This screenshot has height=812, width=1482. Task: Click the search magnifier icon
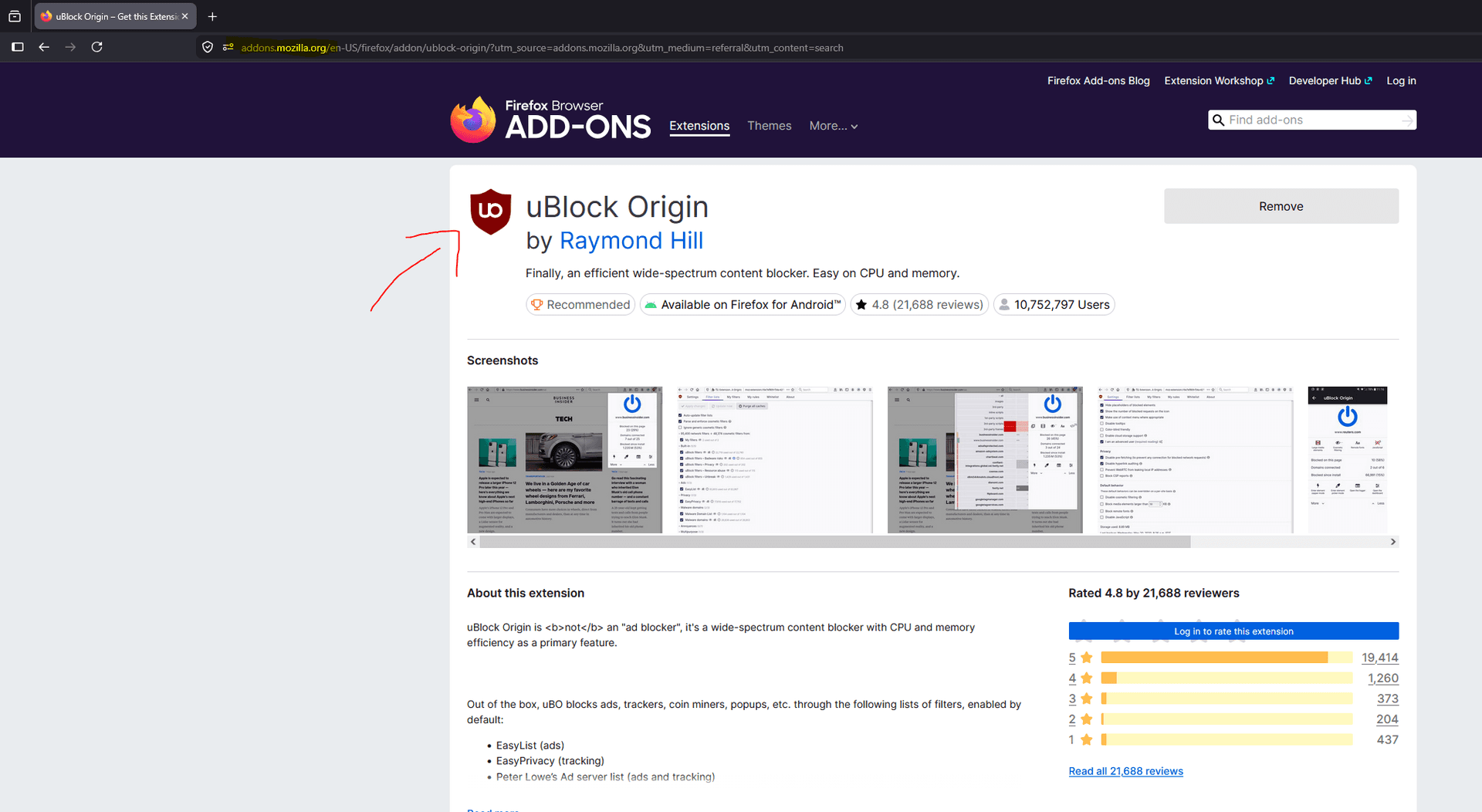click(1218, 120)
